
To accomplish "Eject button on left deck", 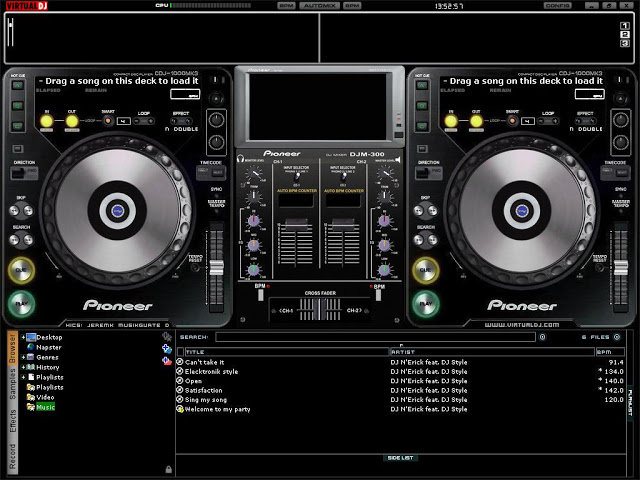I will tap(216, 99).
